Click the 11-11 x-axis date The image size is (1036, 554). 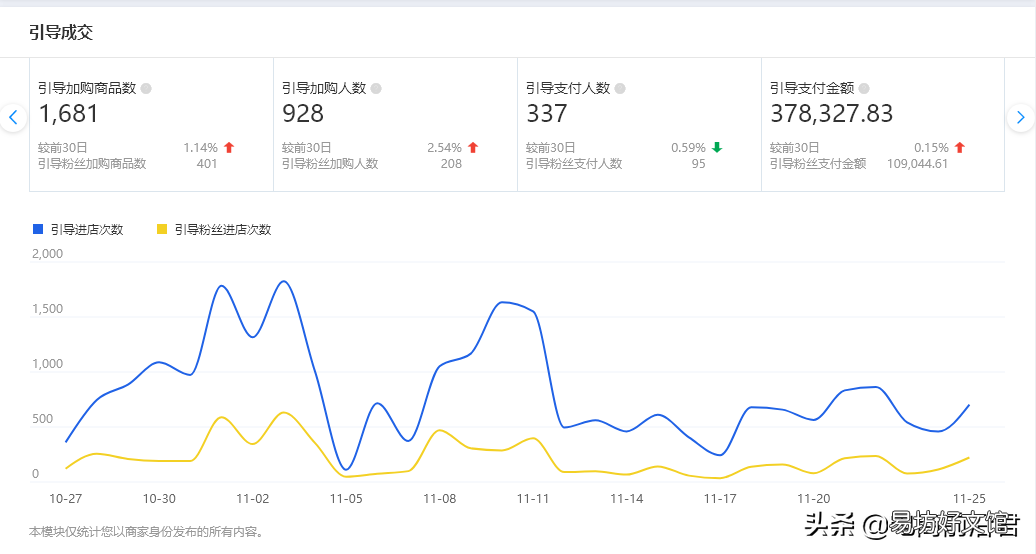coord(533,499)
